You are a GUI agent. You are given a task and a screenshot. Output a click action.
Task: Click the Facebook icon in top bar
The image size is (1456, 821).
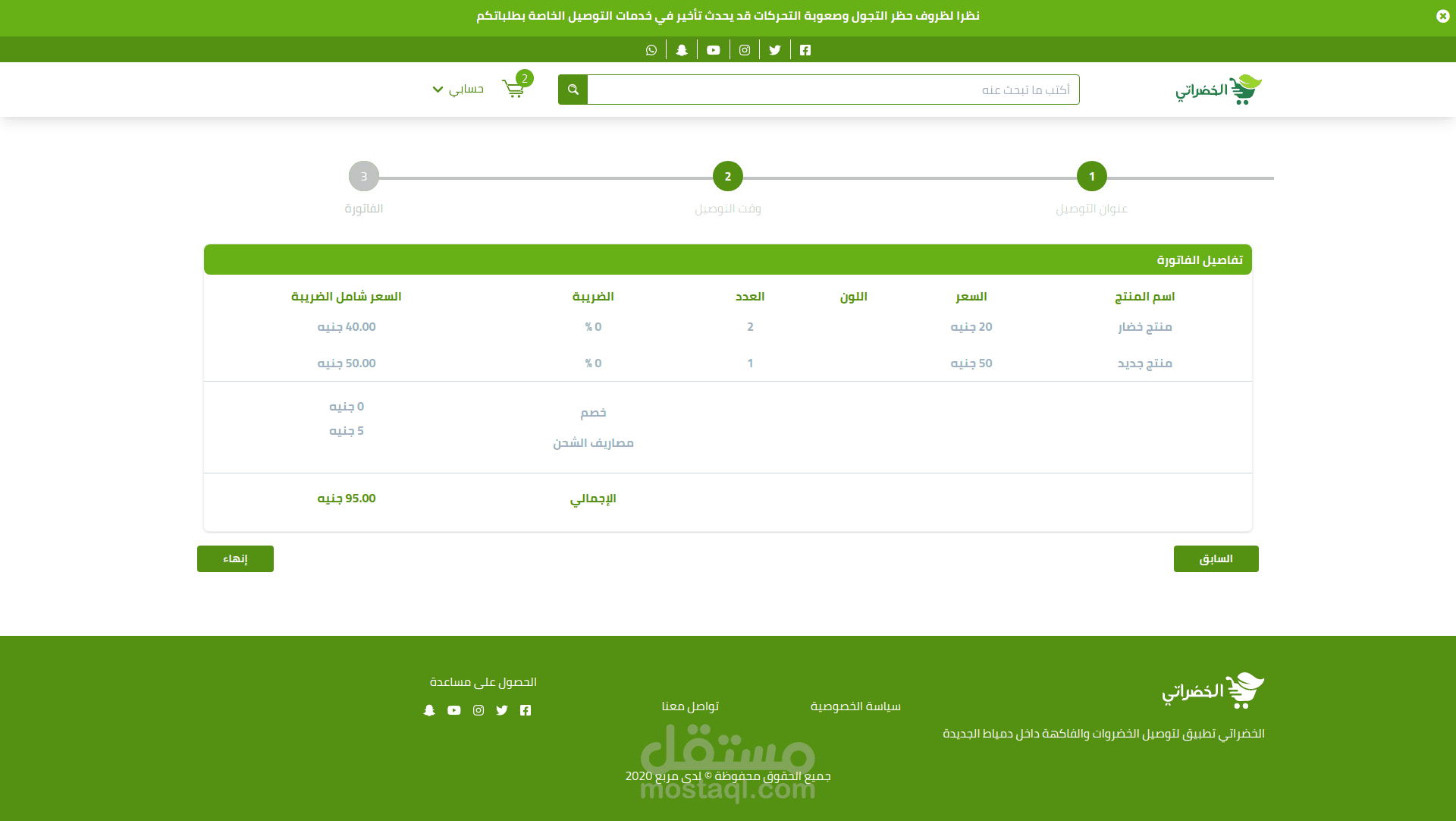pos(805,50)
